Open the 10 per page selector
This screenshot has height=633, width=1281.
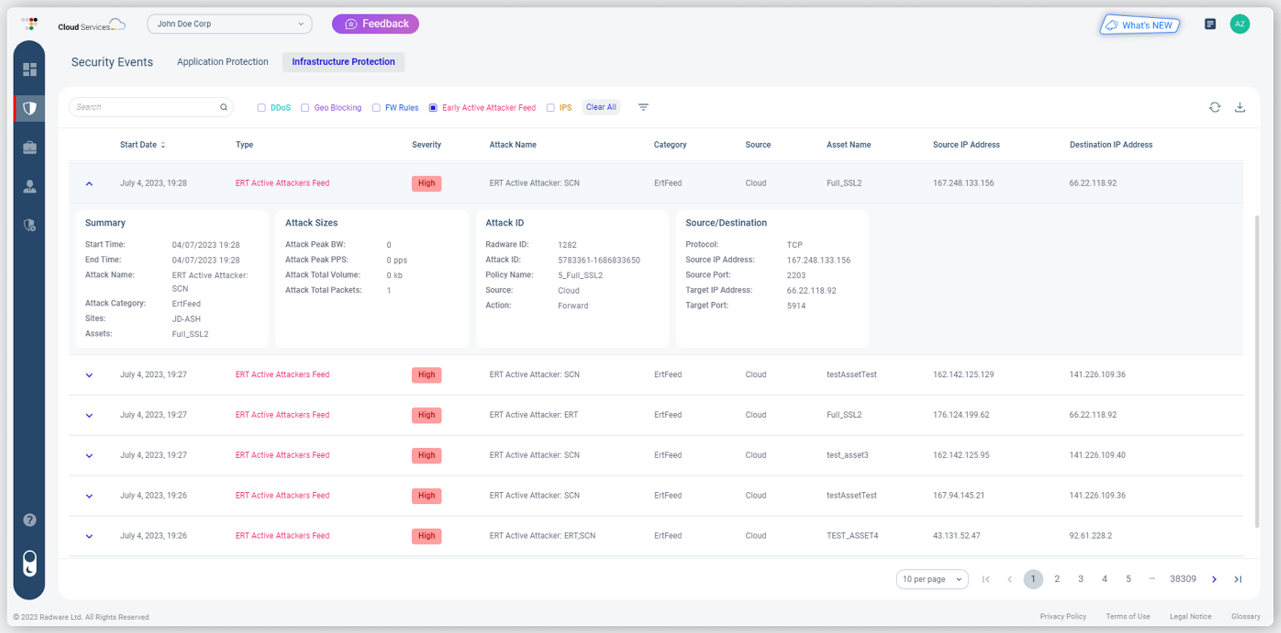click(x=932, y=579)
